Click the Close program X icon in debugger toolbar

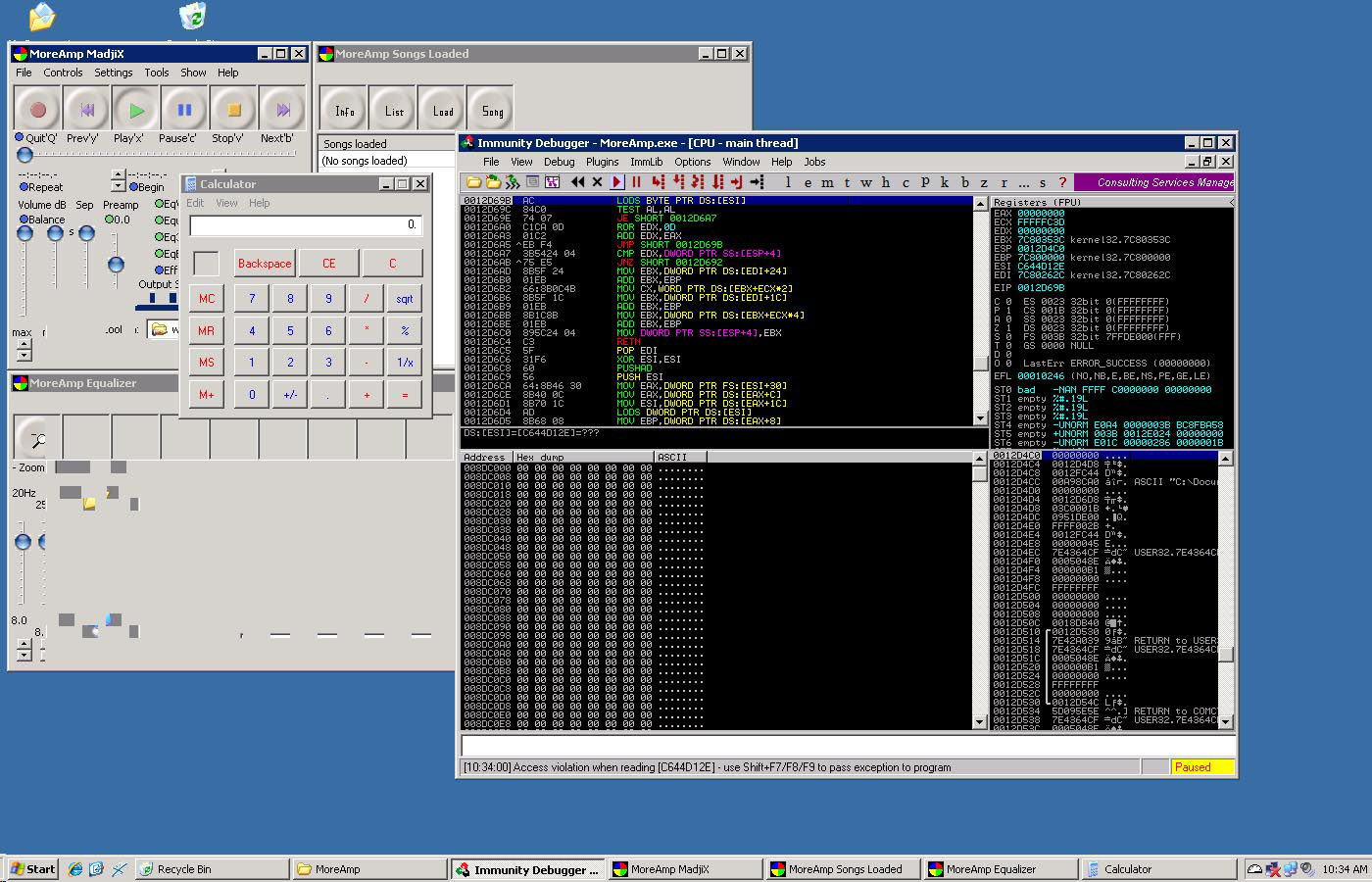click(597, 182)
